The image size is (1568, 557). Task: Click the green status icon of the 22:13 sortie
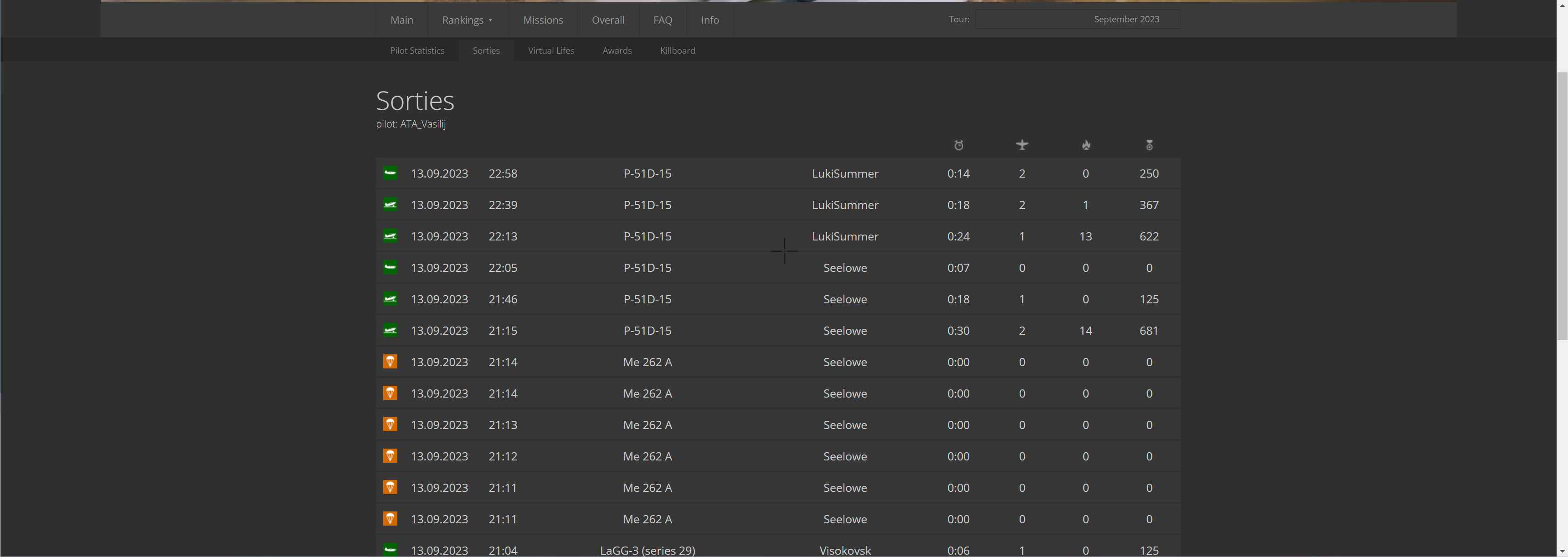click(390, 236)
